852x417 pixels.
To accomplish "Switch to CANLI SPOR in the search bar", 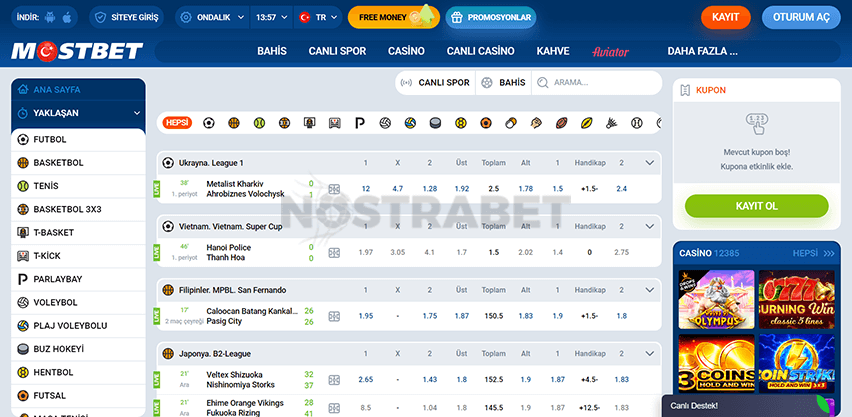I will pyautogui.click(x=435, y=83).
